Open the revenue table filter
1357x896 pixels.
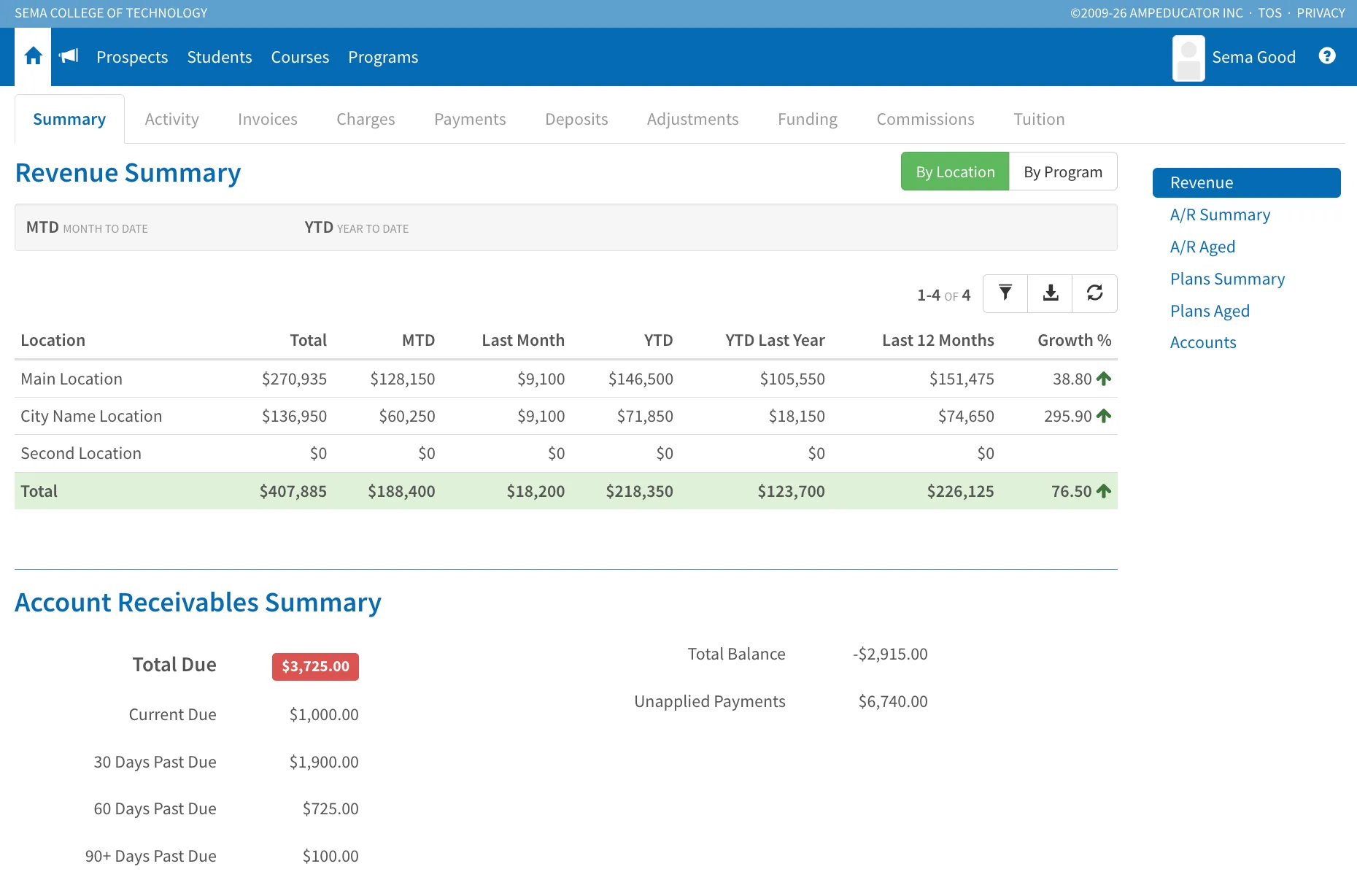pyautogui.click(x=1005, y=293)
